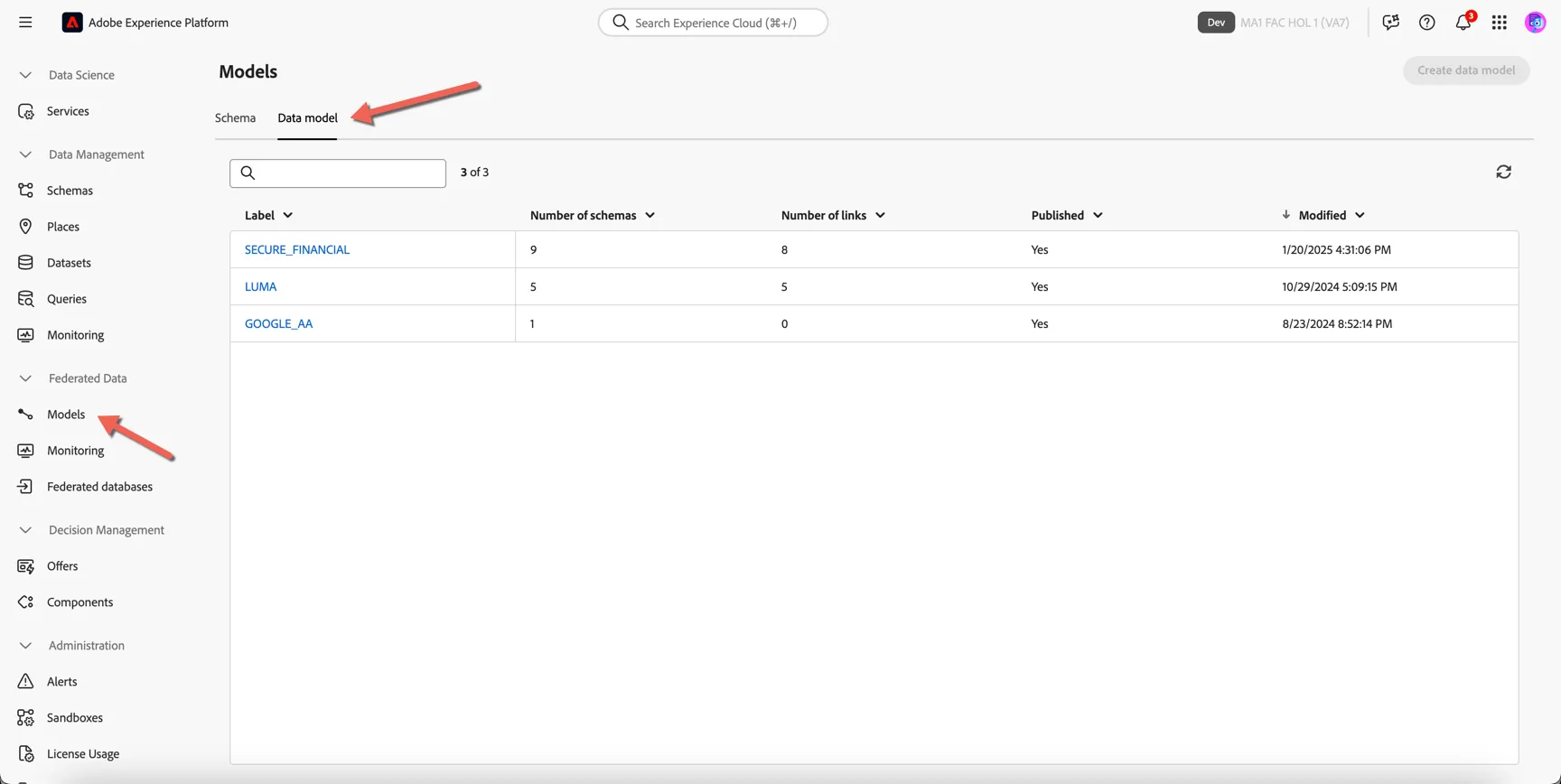Screen dimensions: 1561x784
Task: Collapse the Data Science section
Action: (x=25, y=75)
